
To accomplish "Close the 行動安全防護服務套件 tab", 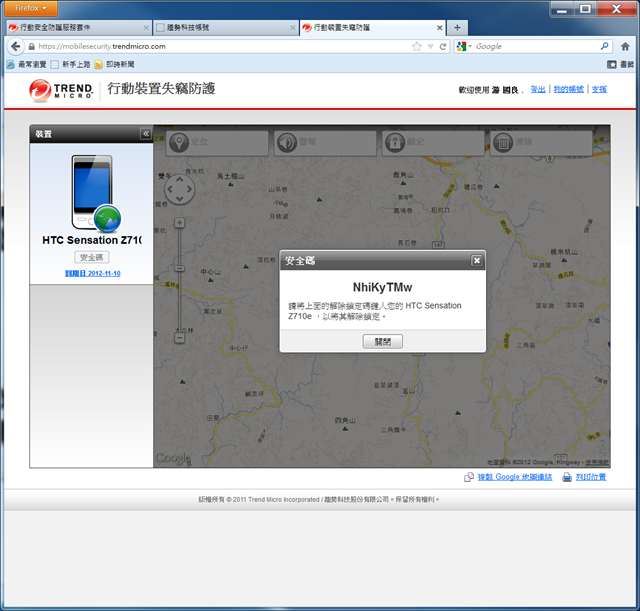I will click(x=146, y=28).
